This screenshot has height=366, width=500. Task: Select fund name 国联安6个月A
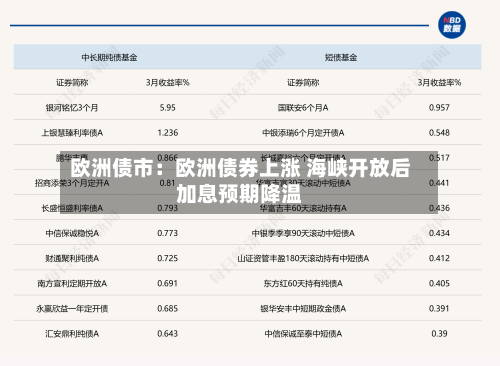(x=303, y=108)
